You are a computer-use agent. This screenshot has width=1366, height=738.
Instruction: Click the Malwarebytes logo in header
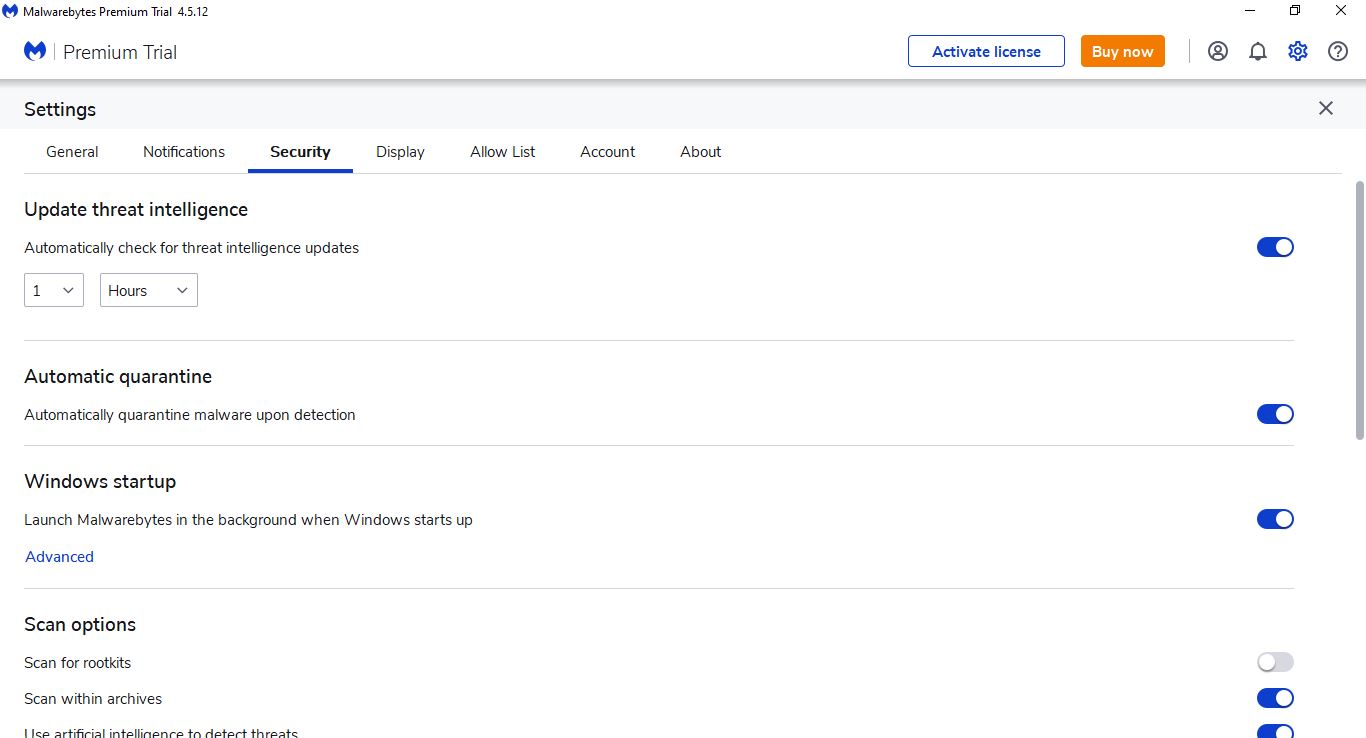point(35,51)
